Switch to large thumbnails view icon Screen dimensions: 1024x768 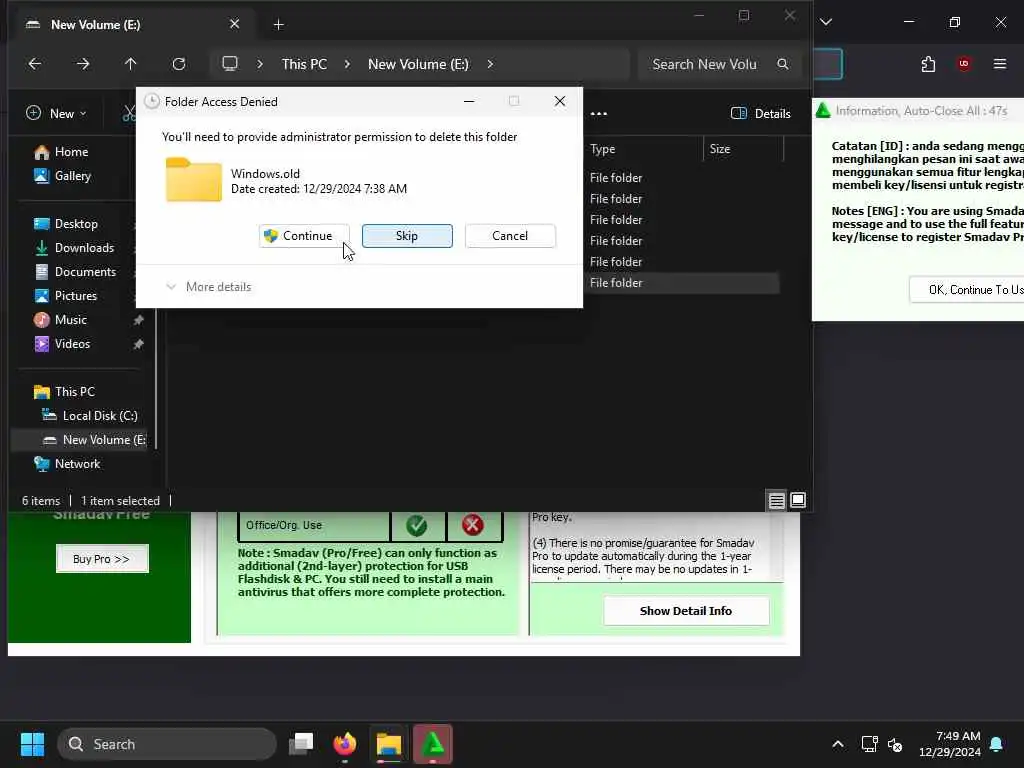coord(798,501)
